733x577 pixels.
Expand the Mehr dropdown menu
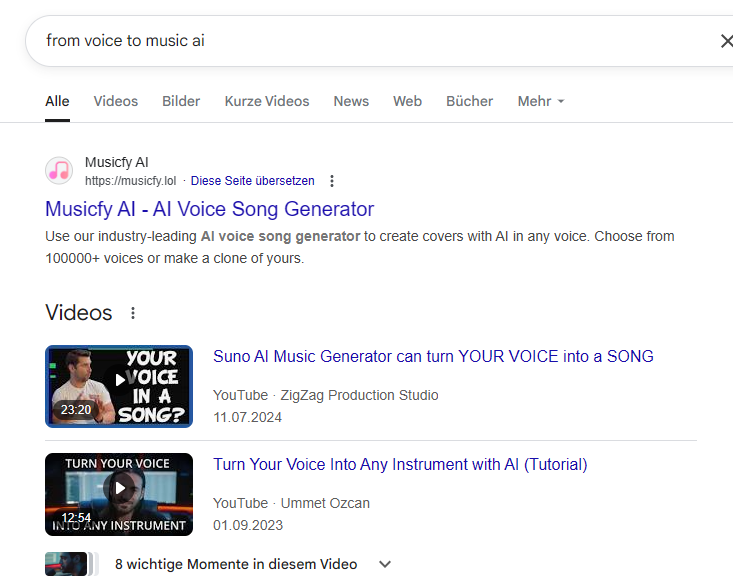pos(541,101)
